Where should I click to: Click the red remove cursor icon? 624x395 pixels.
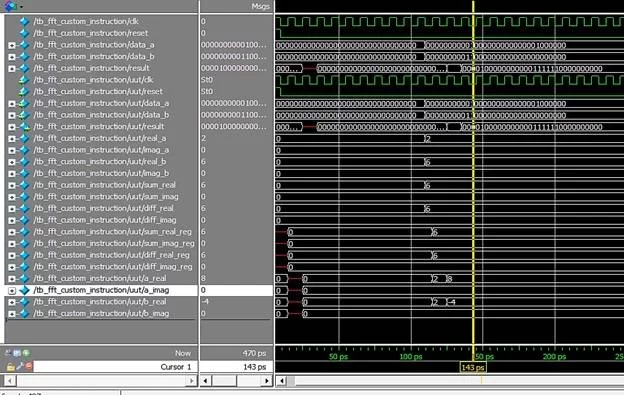coord(29,366)
